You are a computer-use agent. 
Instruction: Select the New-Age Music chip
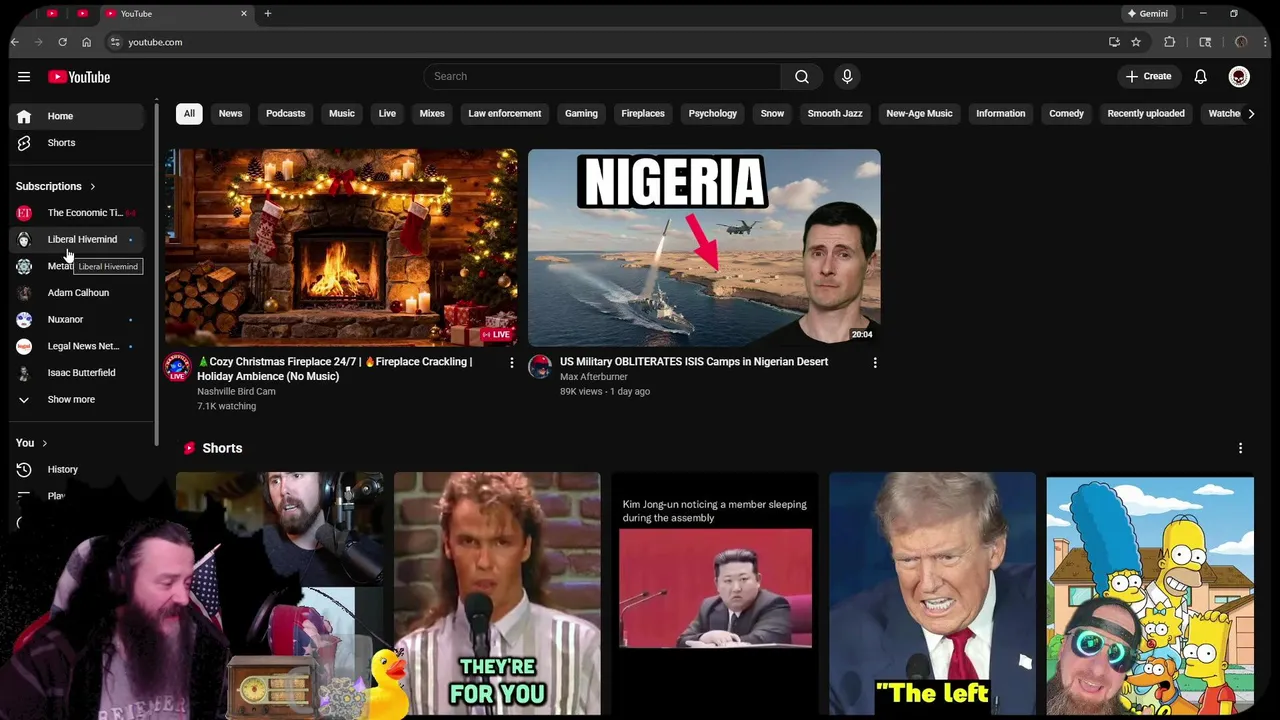click(x=919, y=114)
